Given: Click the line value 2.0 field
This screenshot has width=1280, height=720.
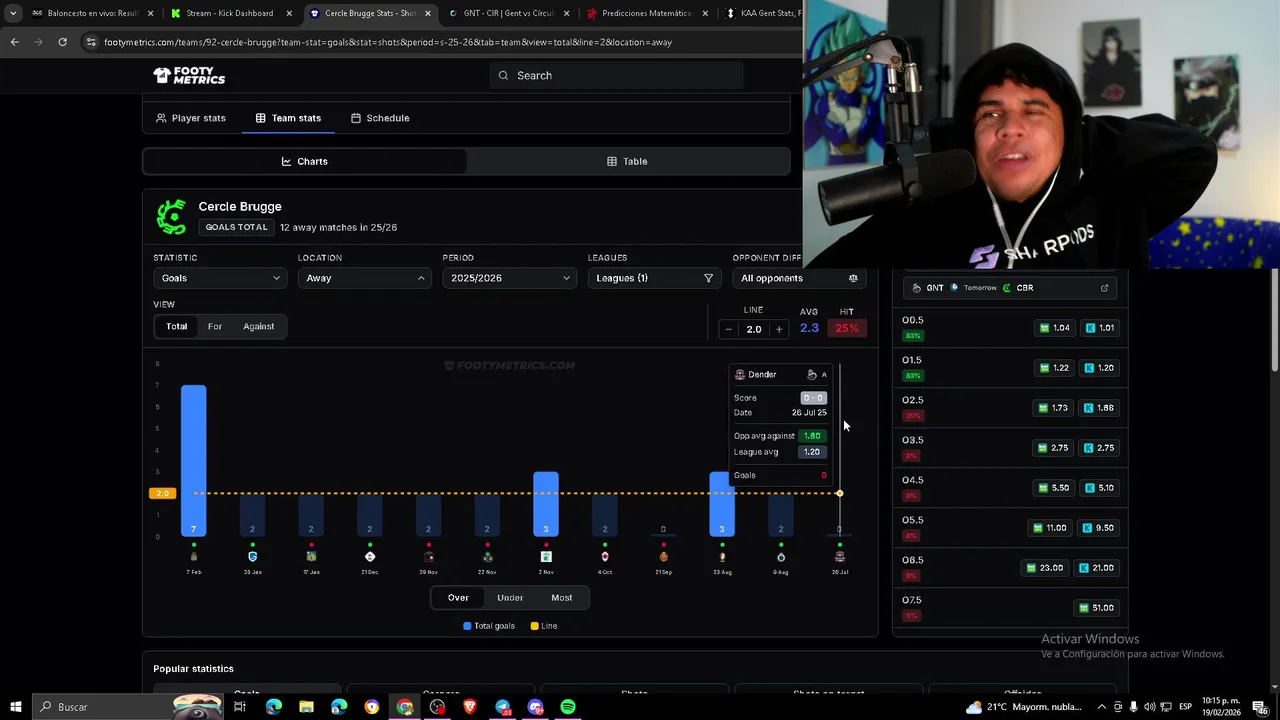Looking at the screenshot, I should 753,329.
